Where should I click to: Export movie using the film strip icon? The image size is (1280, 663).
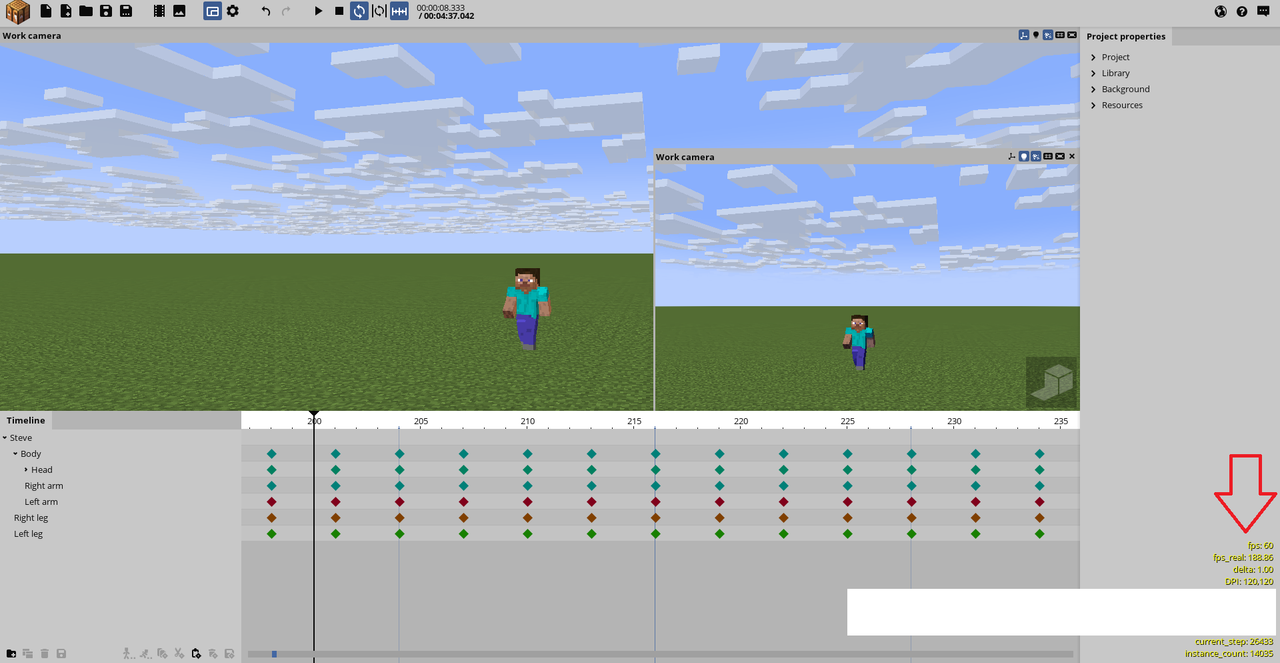tap(159, 11)
